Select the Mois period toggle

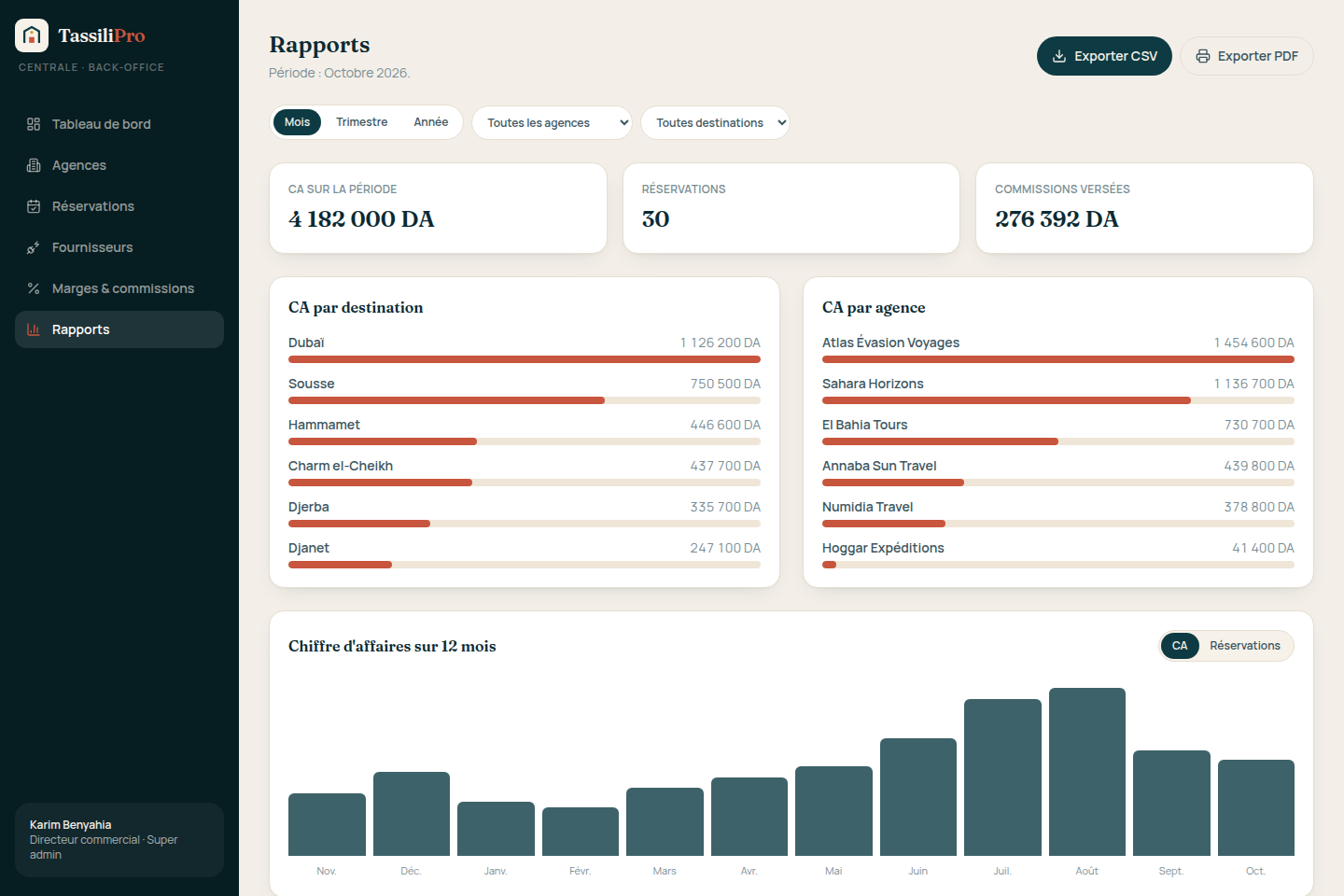tap(297, 122)
